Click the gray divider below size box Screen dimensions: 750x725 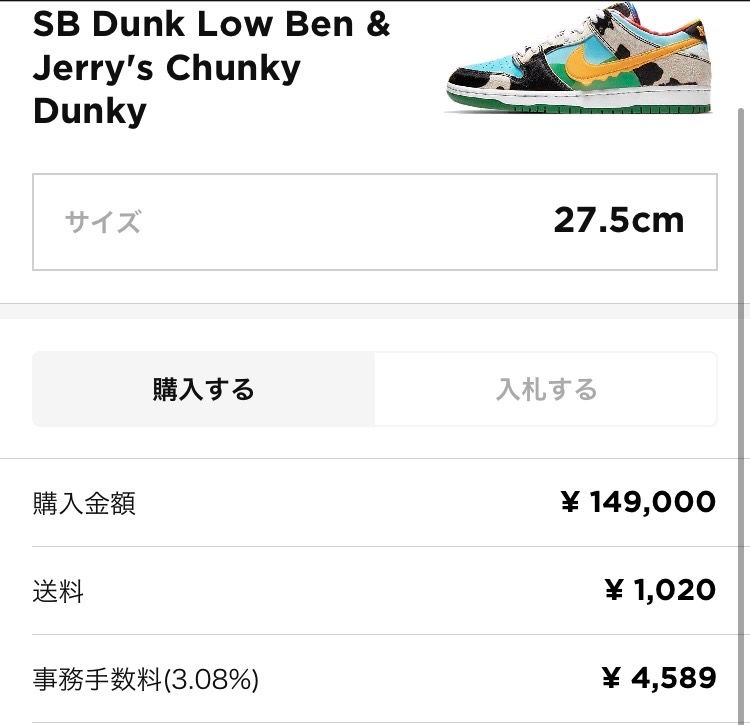375,311
